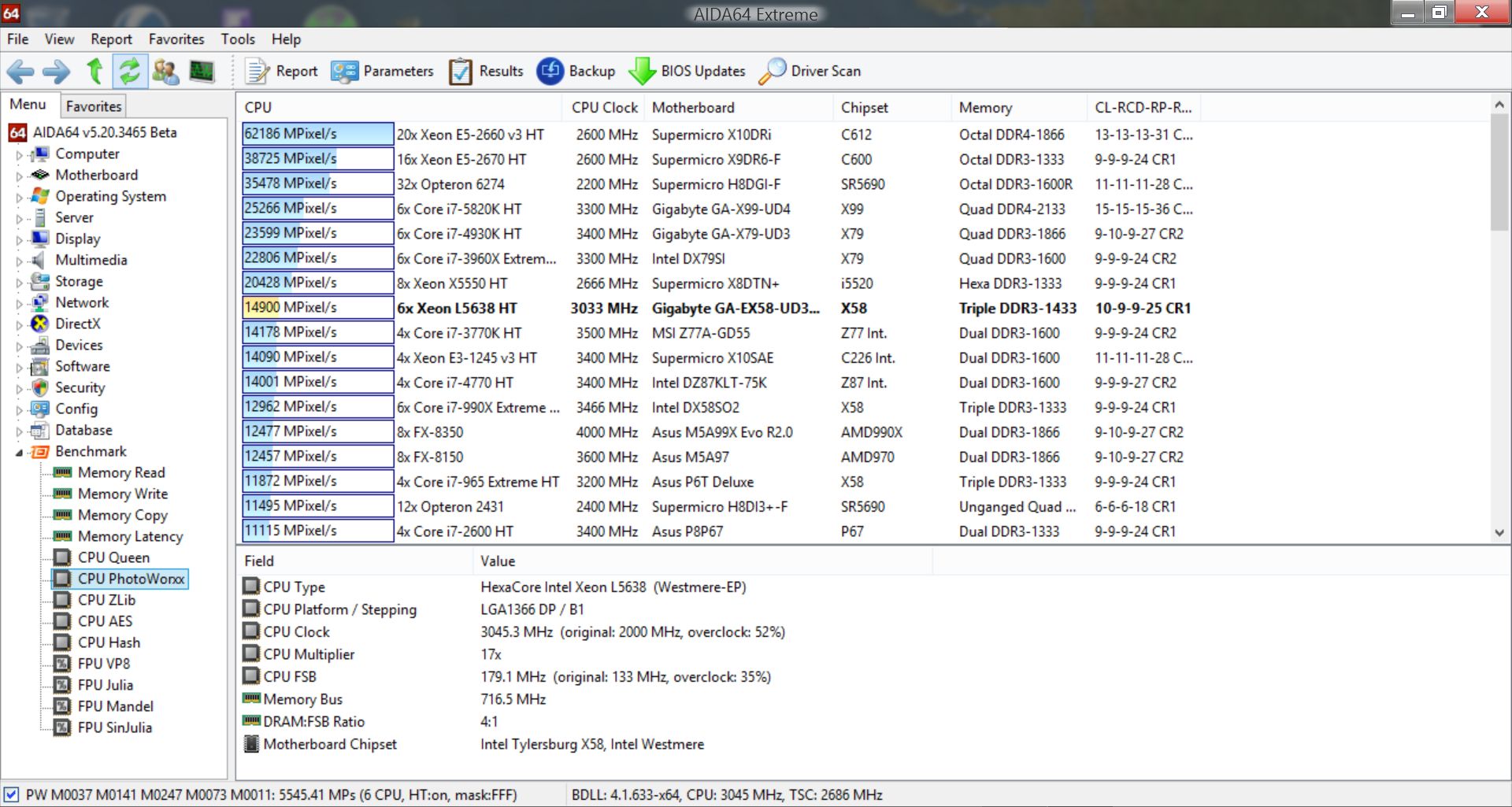Check for BIOS Updates
1512x807 pixels.
(x=687, y=72)
